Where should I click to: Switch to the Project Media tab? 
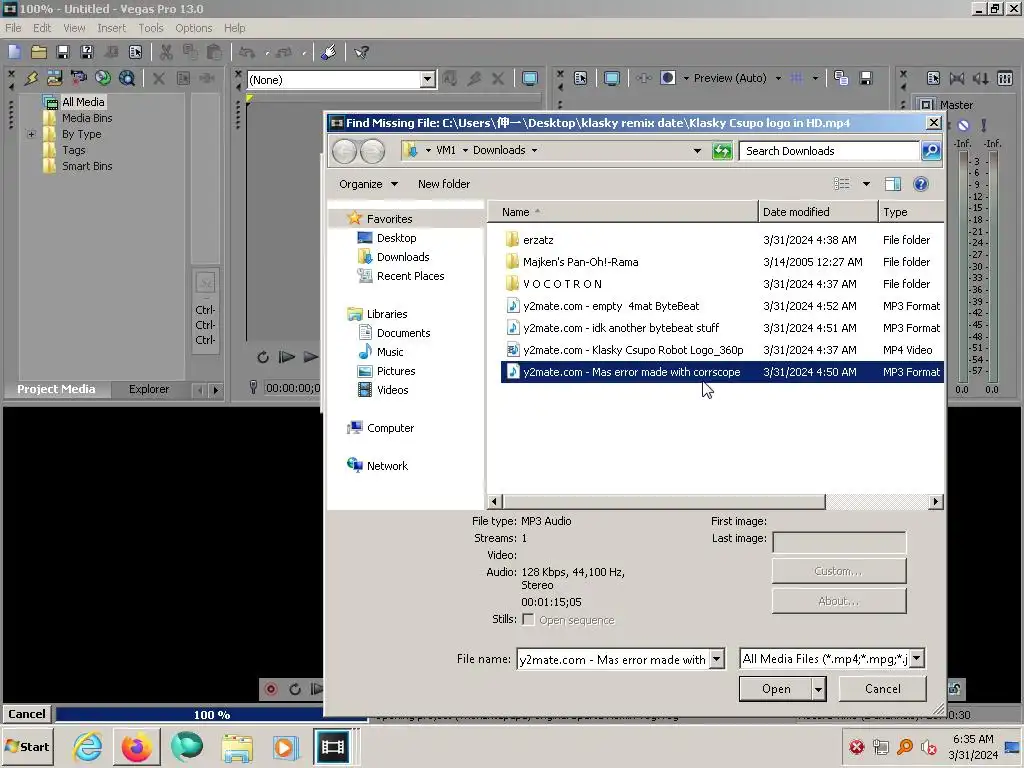click(56, 389)
